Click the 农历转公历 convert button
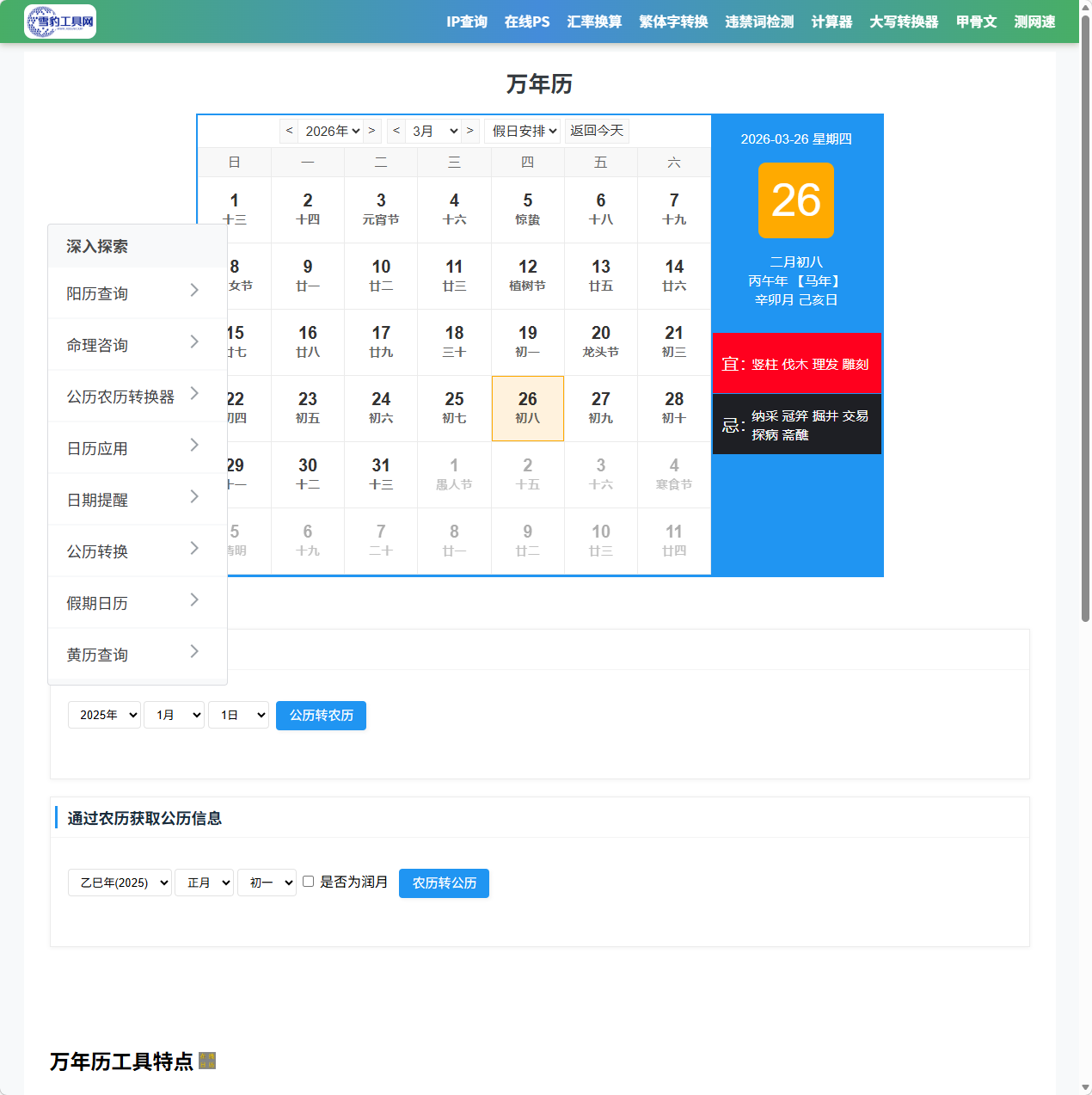Image resolution: width=1092 pixels, height=1095 pixels. 444,883
